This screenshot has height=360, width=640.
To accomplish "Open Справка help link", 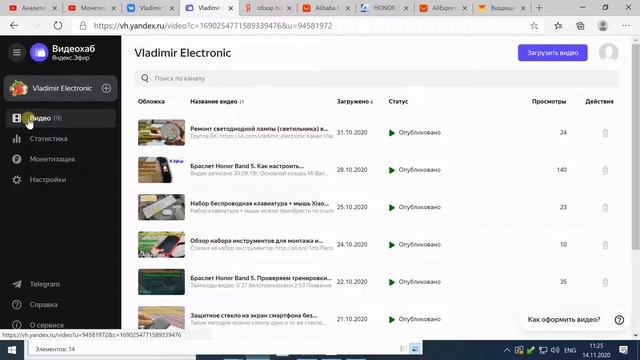I will point(43,304).
